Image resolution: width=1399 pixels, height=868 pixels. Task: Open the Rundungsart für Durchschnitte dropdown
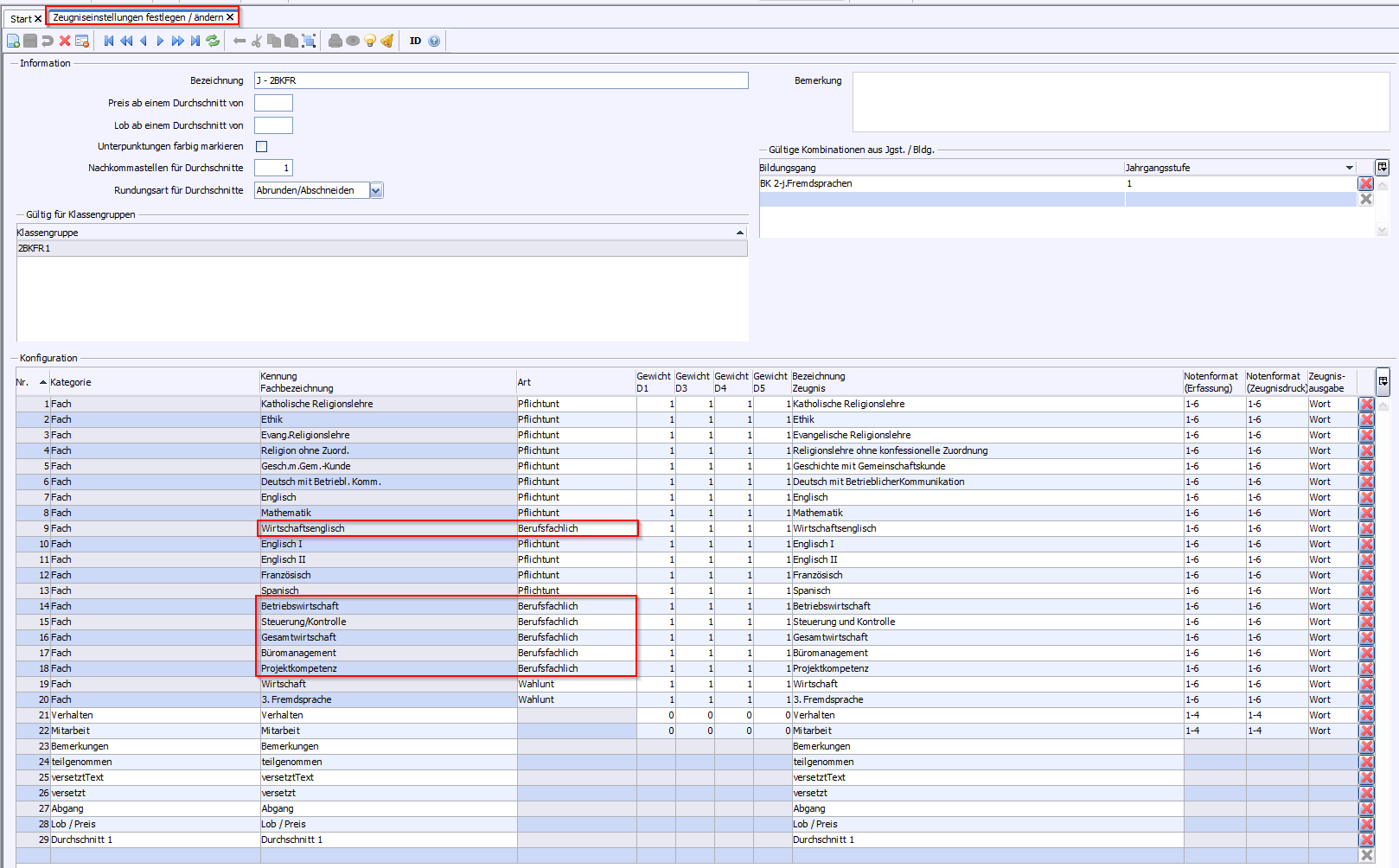click(376, 190)
